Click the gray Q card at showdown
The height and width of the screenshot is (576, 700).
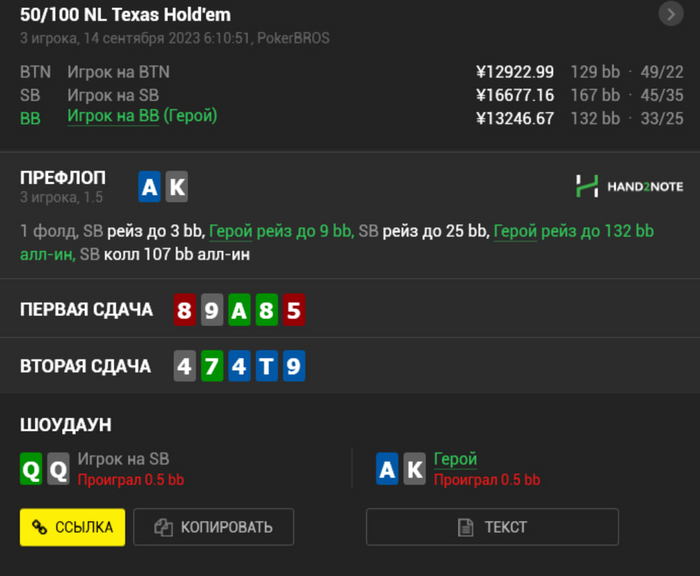[58, 469]
